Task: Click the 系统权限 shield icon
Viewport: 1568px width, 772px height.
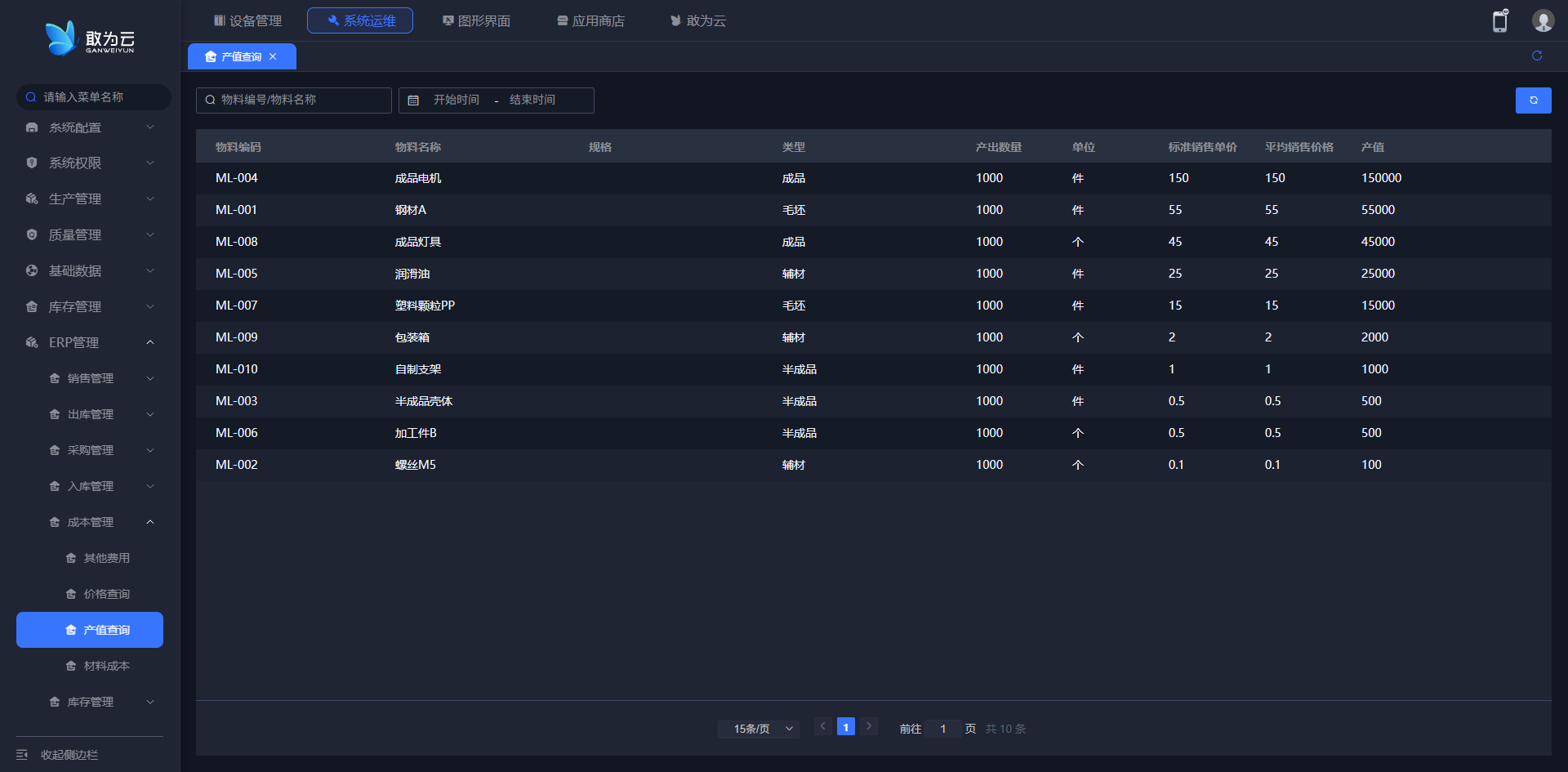Action: point(32,163)
